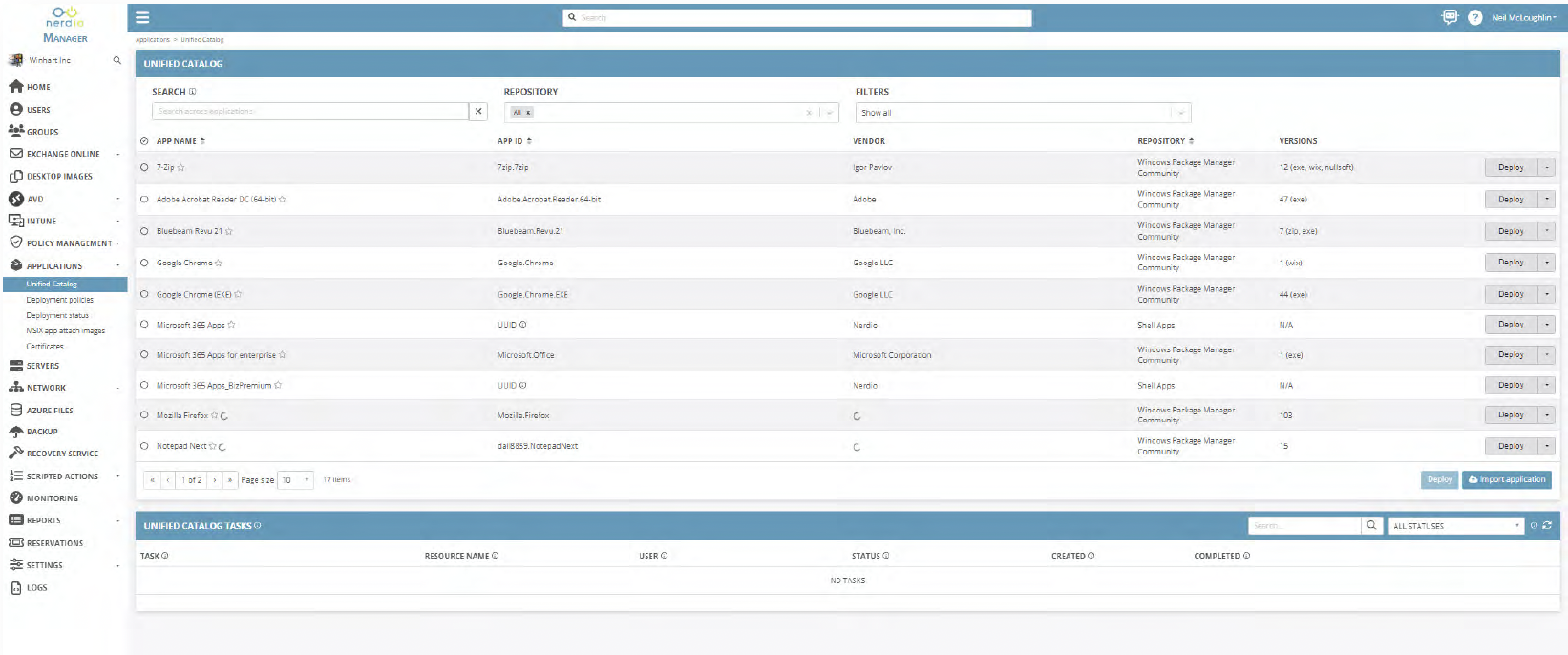Viewport: 1568px width, 655px height.
Task: Select the Mozilla Firefox radio button
Action: click(x=144, y=415)
